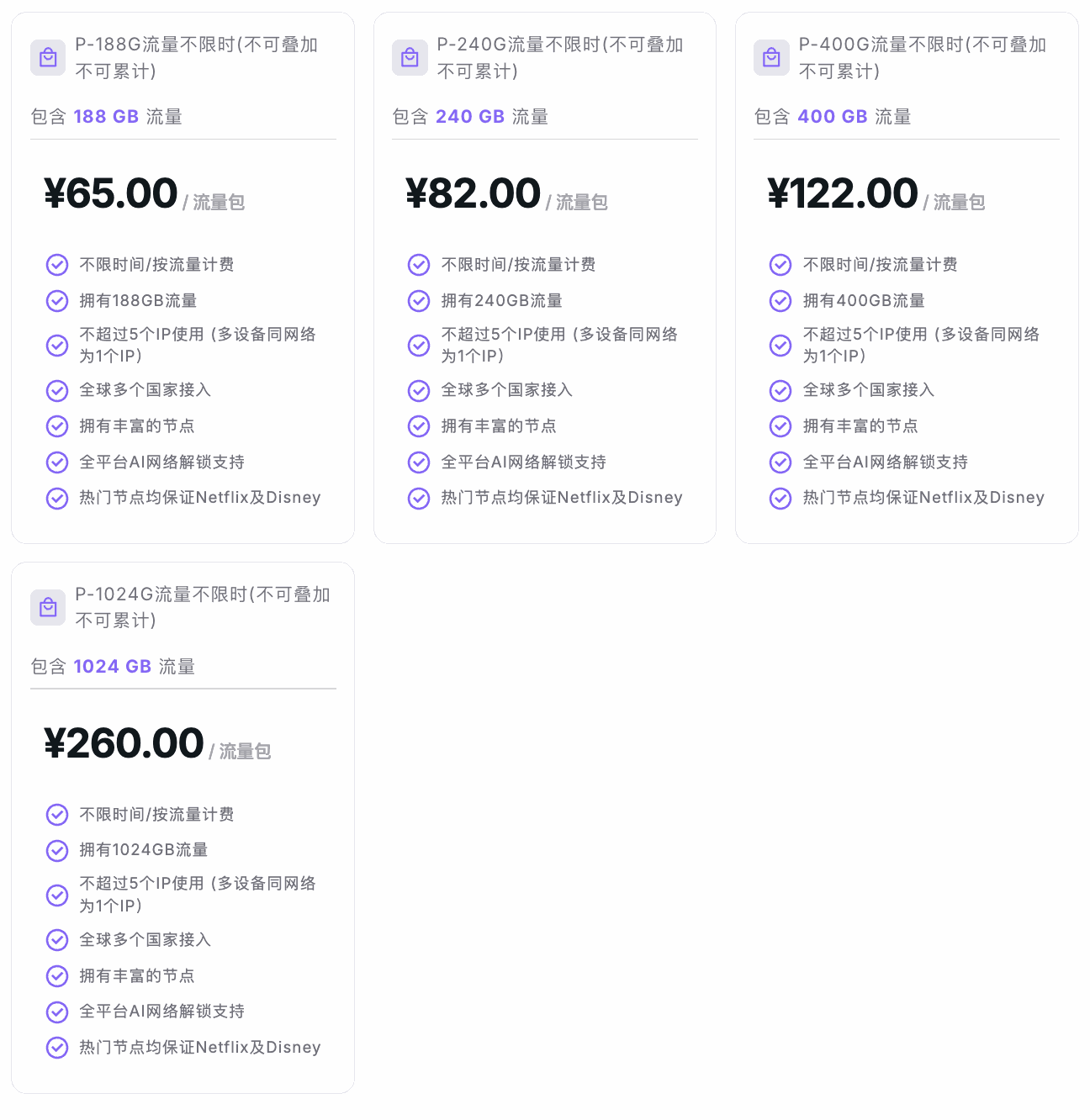The image size is (1090, 1120).
Task: Open the P-1024G流量不限时 plan title
Action: point(203,607)
